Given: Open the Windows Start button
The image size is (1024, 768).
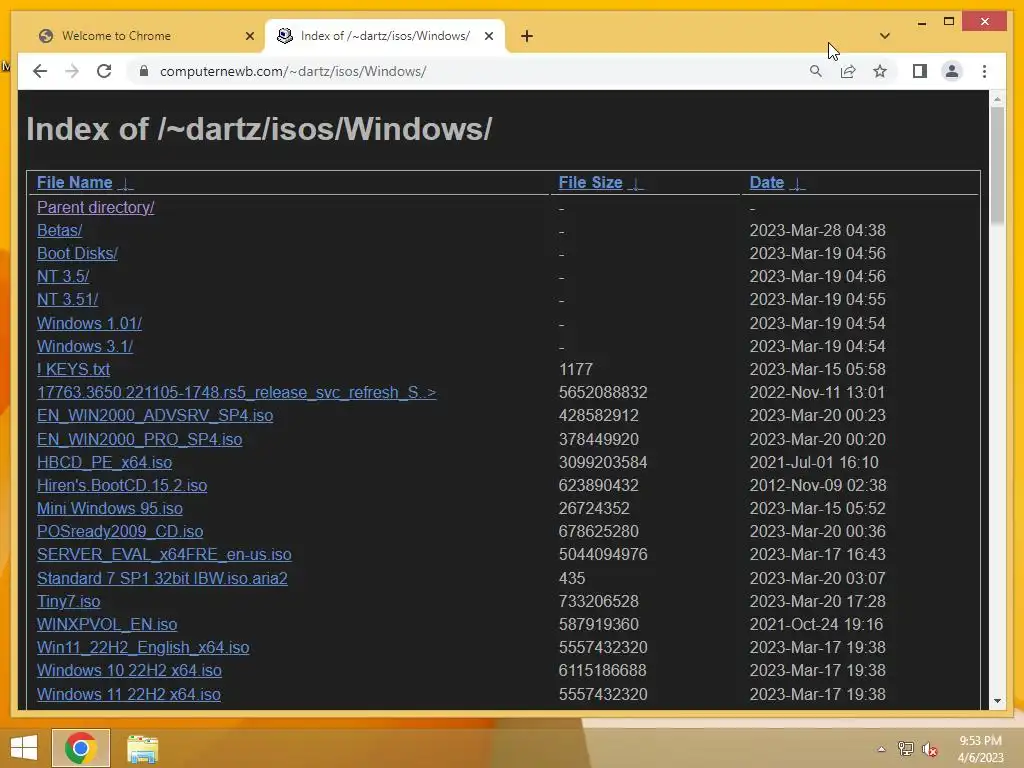Looking at the screenshot, I should 24,748.
